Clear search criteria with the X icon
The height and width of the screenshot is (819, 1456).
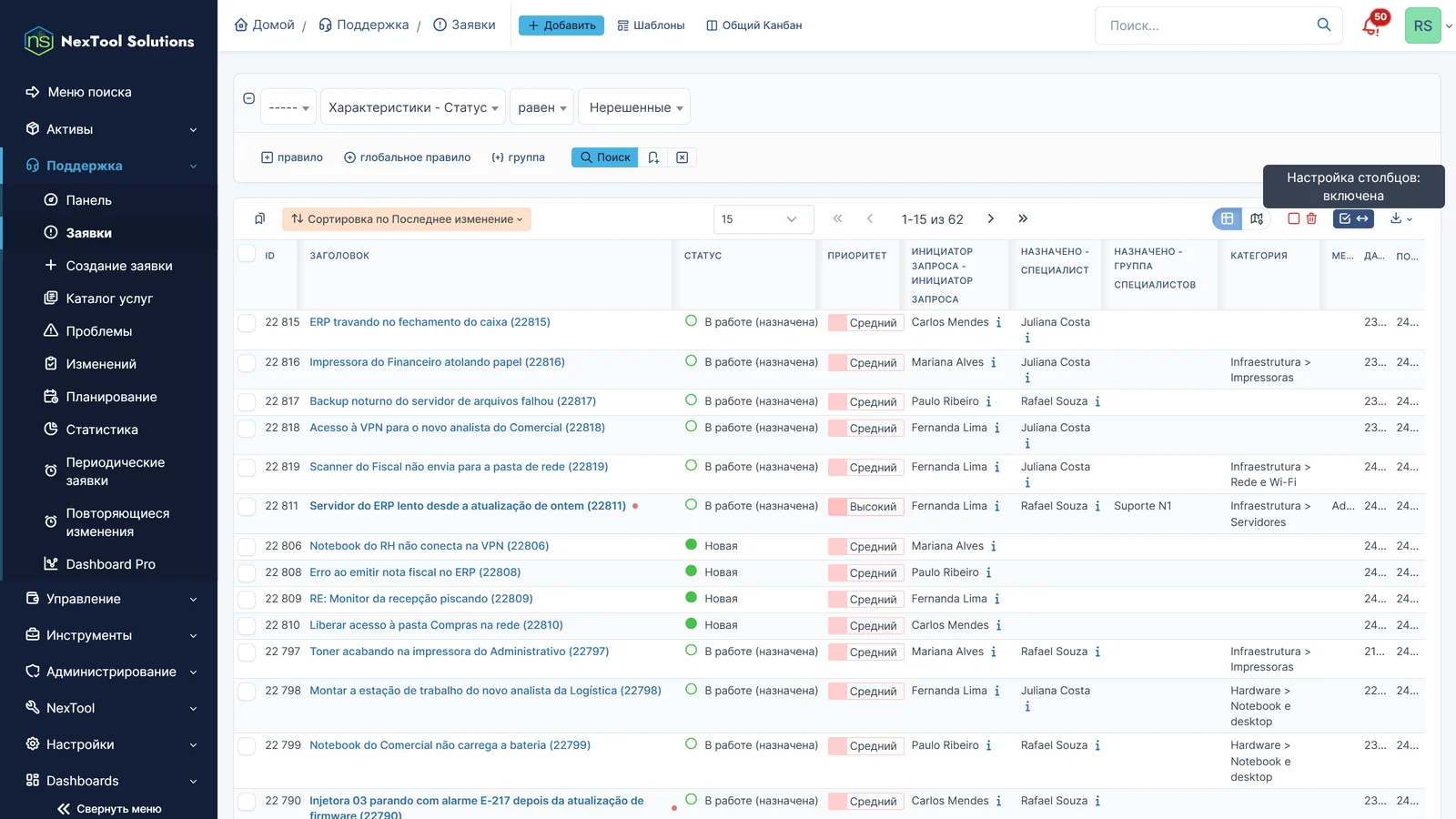(x=682, y=157)
